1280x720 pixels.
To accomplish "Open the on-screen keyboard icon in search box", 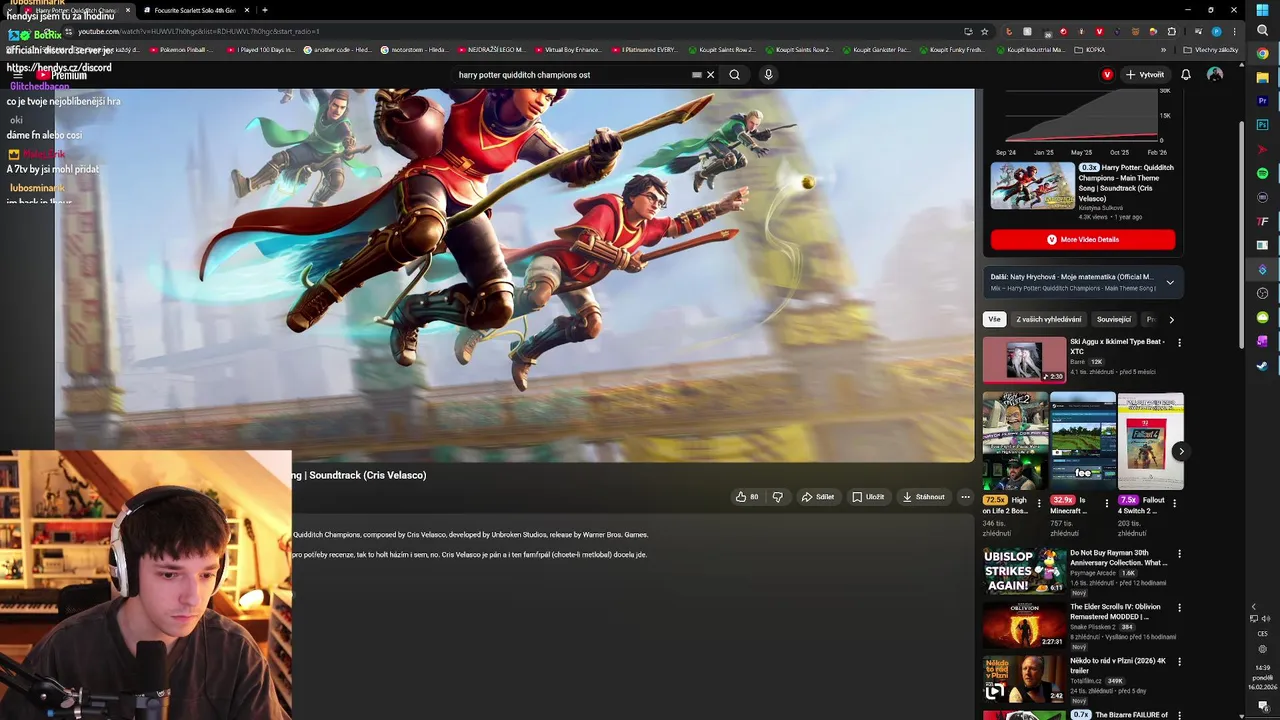I will [697, 75].
